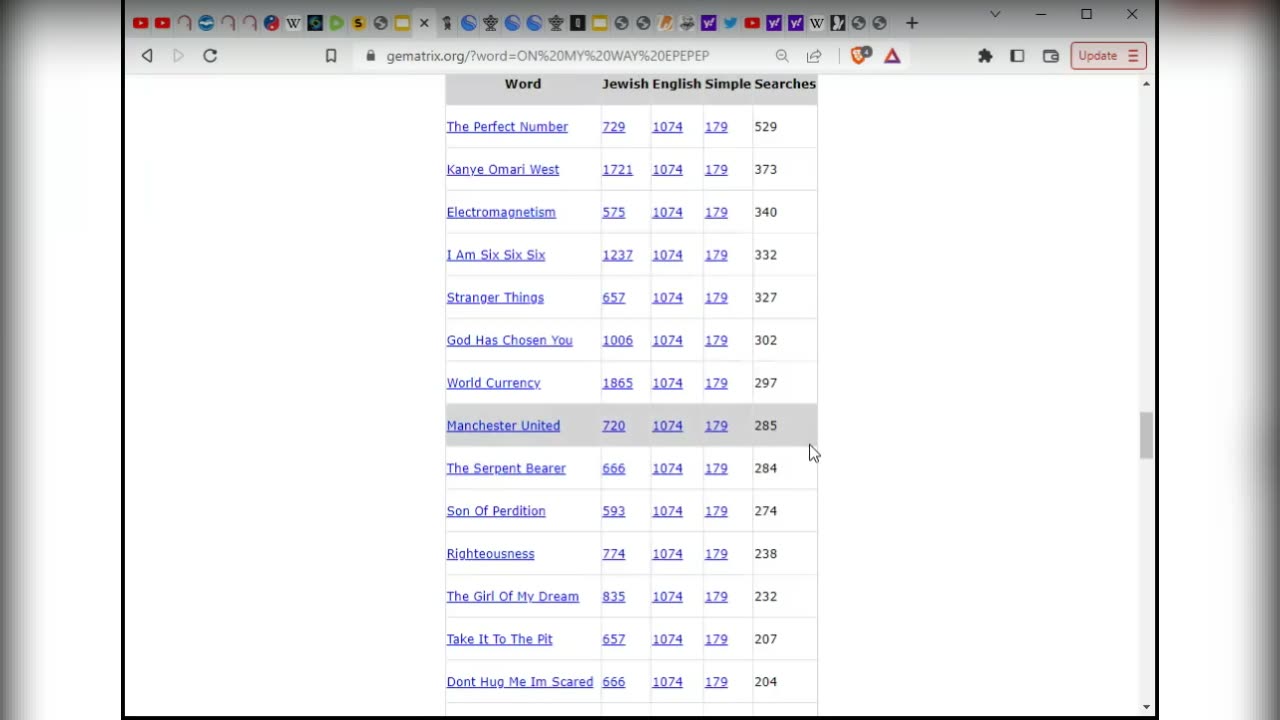
Task: Click the Jewish column header
Action: tap(625, 84)
